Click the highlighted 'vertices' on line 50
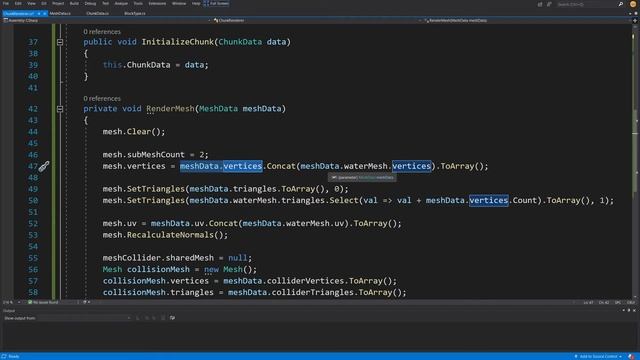 pyautogui.click(x=489, y=200)
